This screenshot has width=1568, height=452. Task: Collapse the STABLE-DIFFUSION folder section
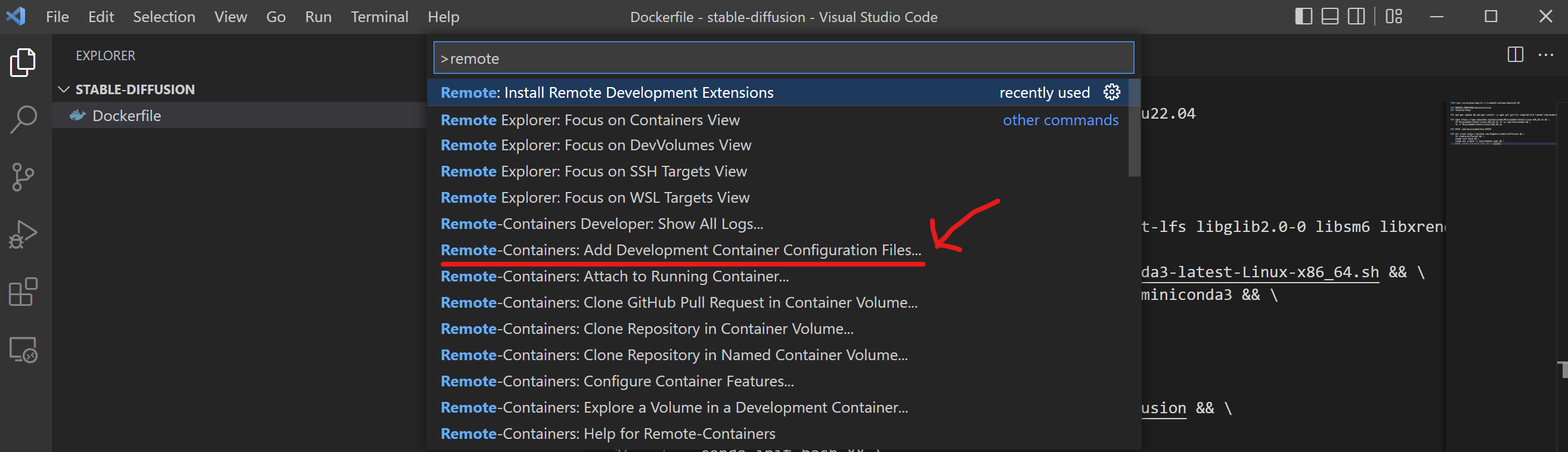pos(63,89)
